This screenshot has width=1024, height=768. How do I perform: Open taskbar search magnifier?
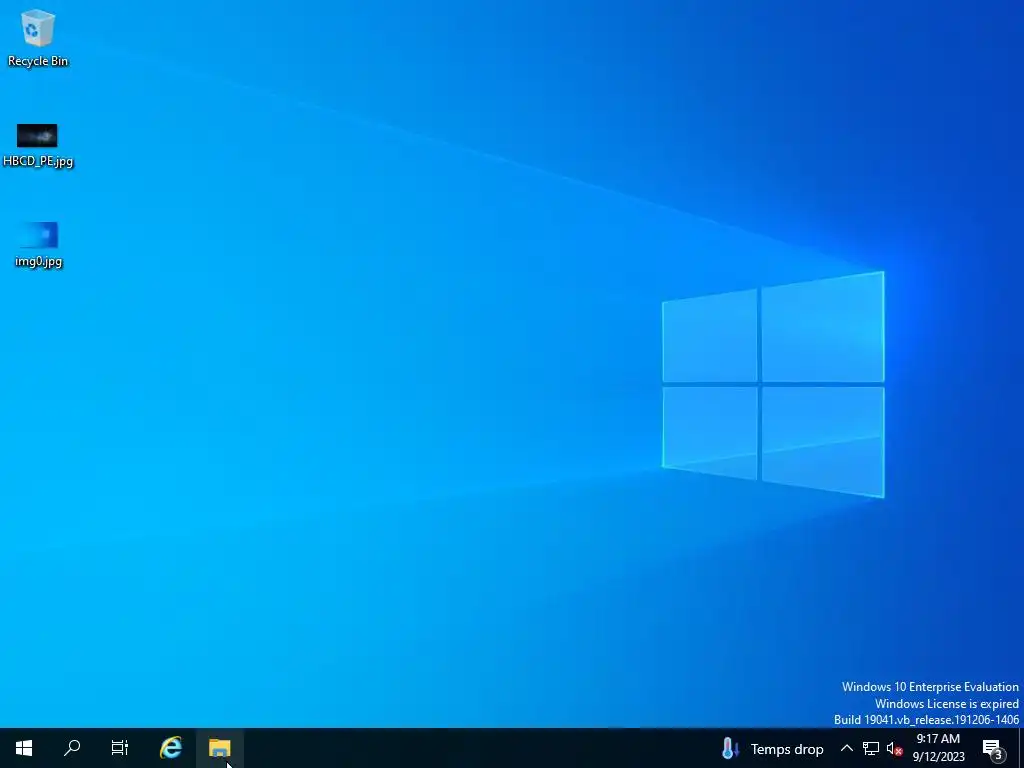click(x=72, y=748)
